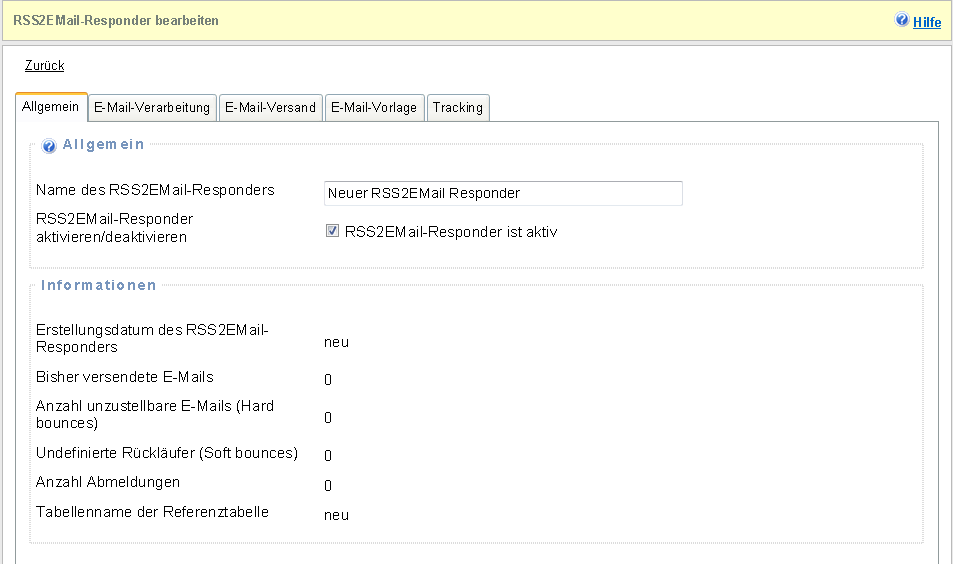This screenshot has width=953, height=564.
Task: Click the 'Anzahl Abmeldungen' label
Action: [108, 482]
